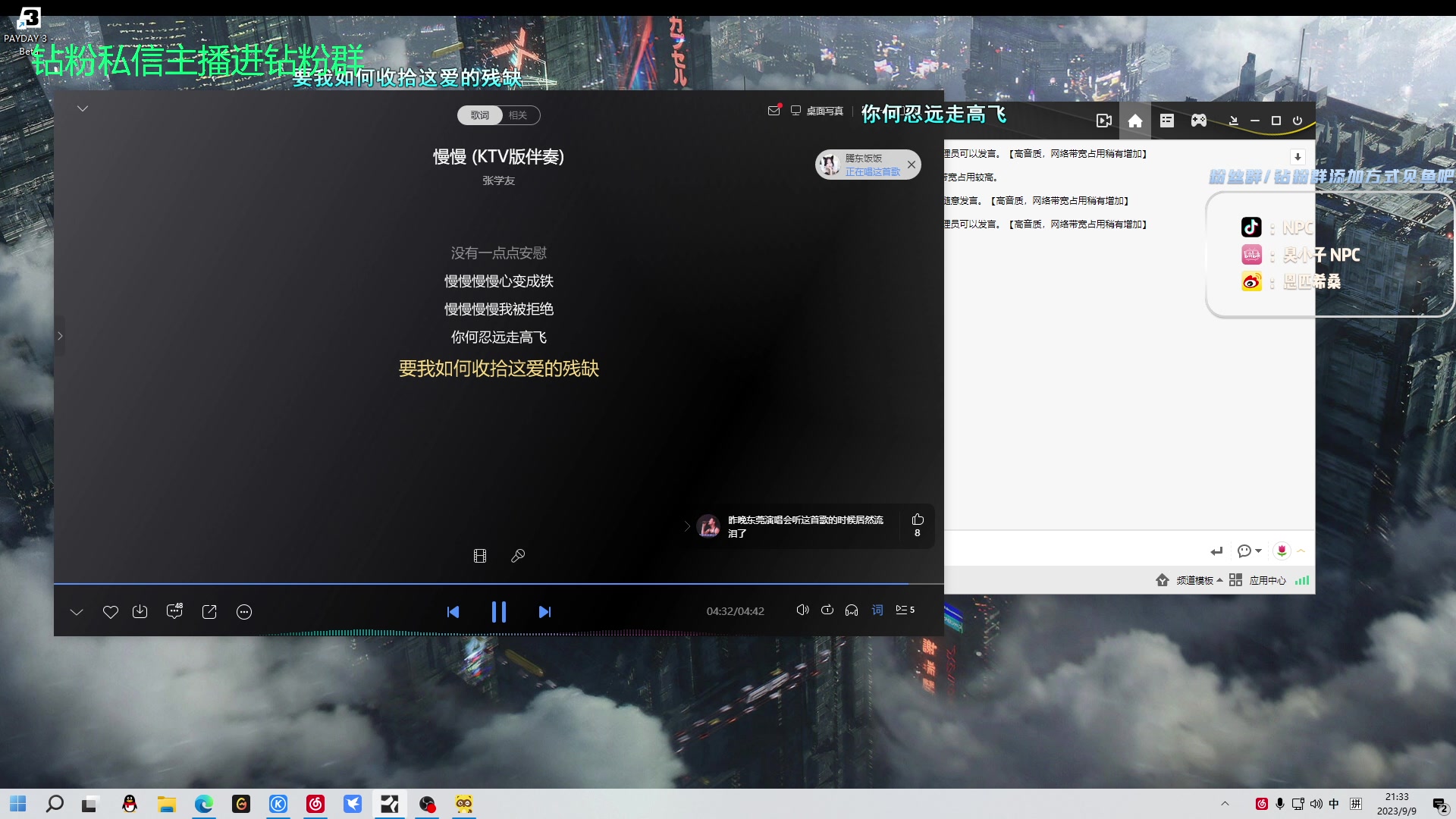Image resolution: width=1456 pixels, height=819 pixels.
Task: Like the current song with heart icon
Action: [111, 612]
